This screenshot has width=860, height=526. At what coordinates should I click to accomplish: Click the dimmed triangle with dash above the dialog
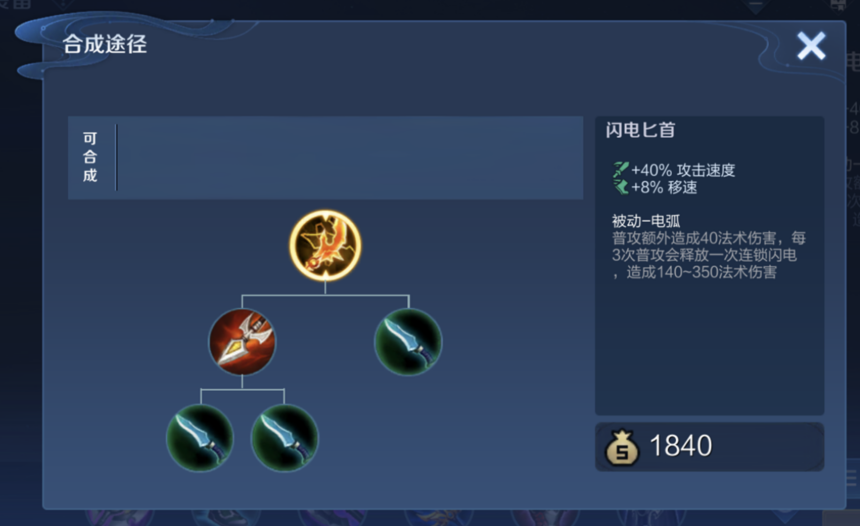[756, 7]
